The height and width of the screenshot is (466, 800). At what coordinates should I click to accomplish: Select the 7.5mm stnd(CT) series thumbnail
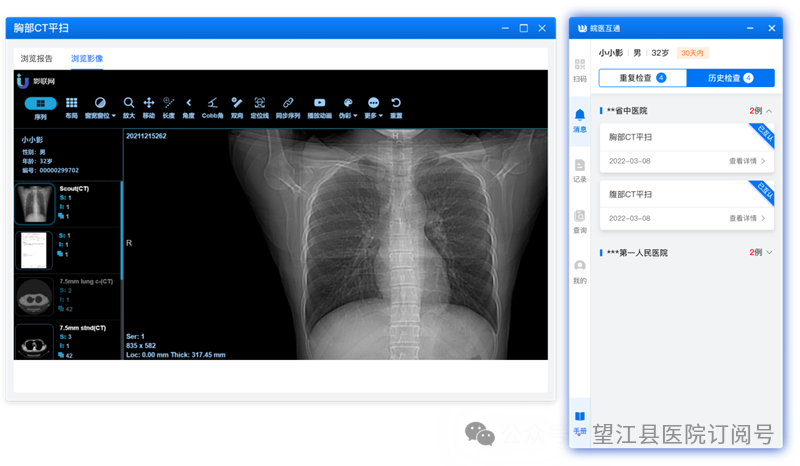(35, 342)
